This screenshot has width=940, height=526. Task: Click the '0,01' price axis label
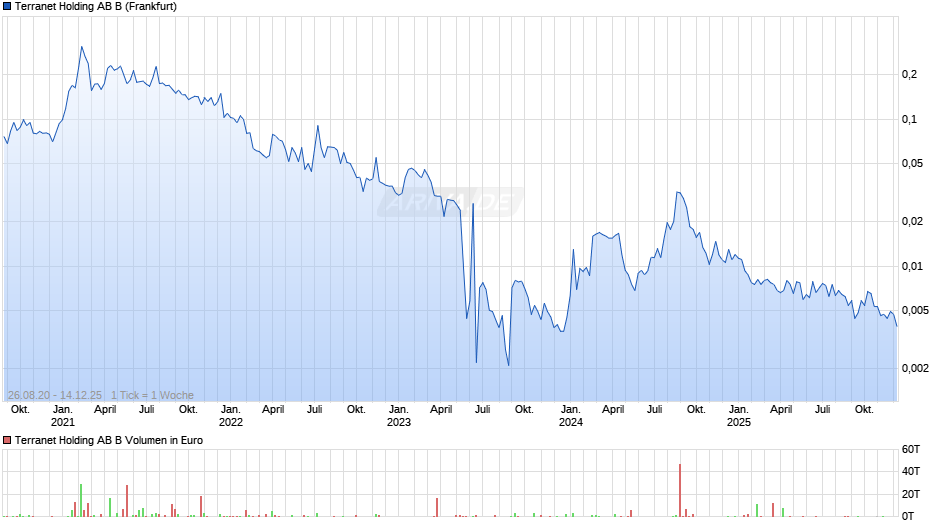pos(912,266)
